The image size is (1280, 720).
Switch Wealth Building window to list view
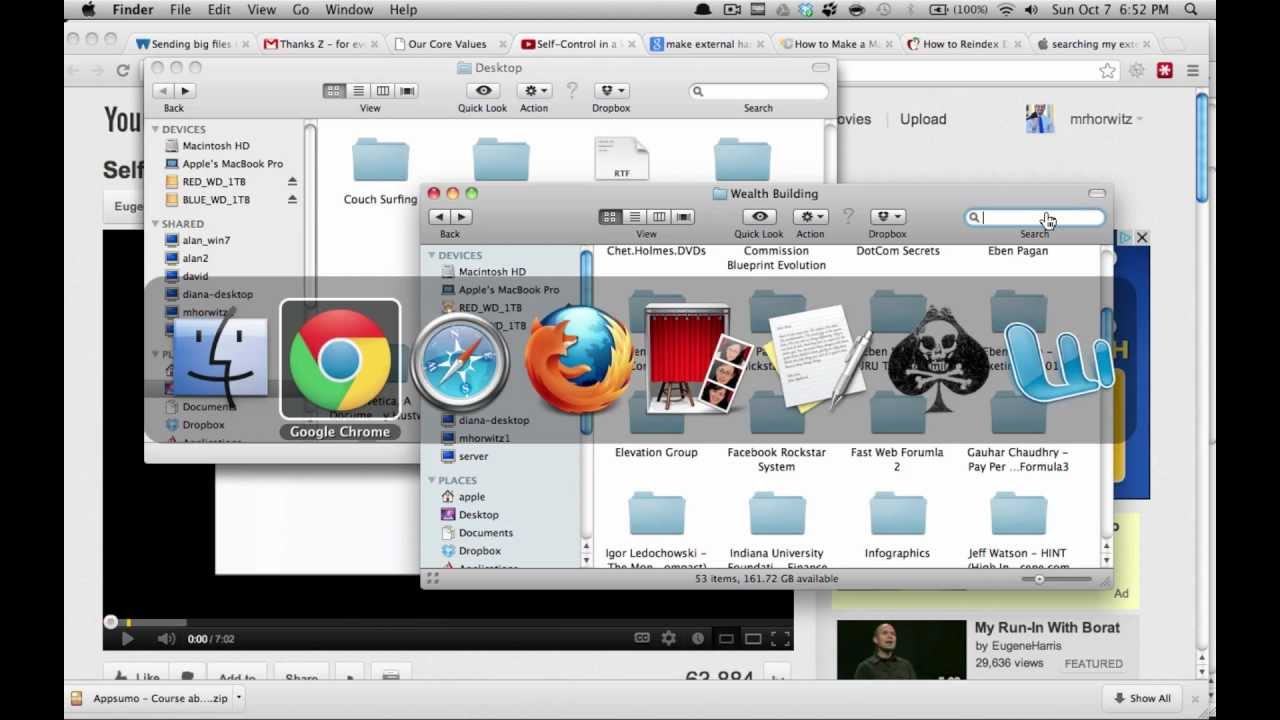(634, 217)
